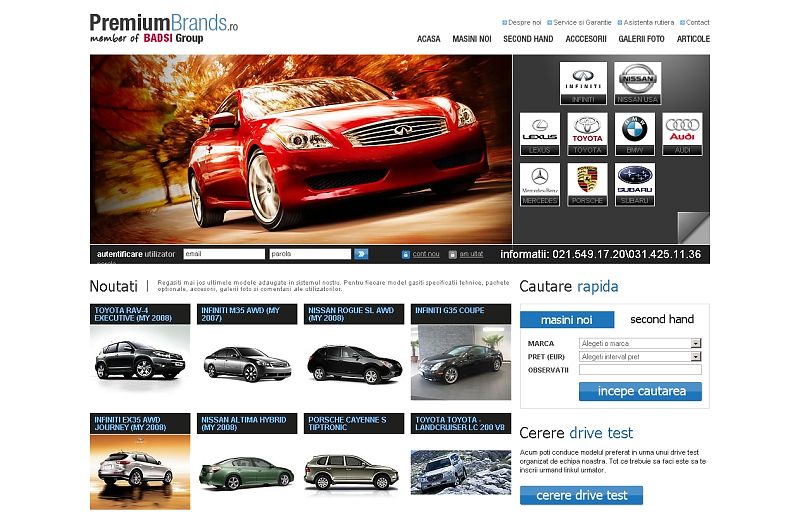Click the cont nou link
Viewport: 800px width, 518px height.
click(x=426, y=254)
